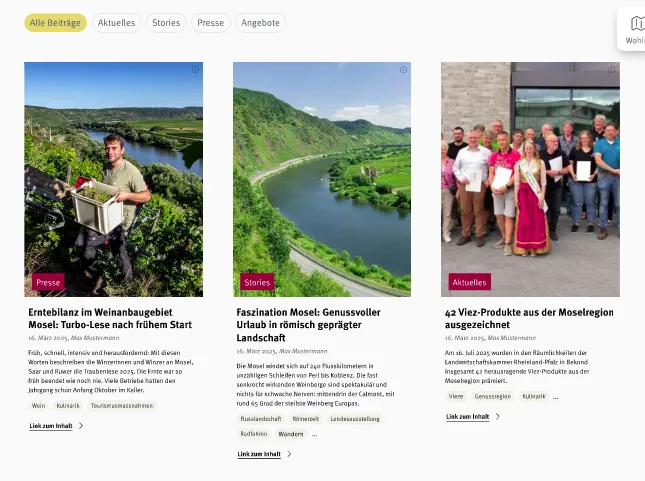The image size is (645, 481).
Task: Open the map icon in floating panel
Action: 637,24
